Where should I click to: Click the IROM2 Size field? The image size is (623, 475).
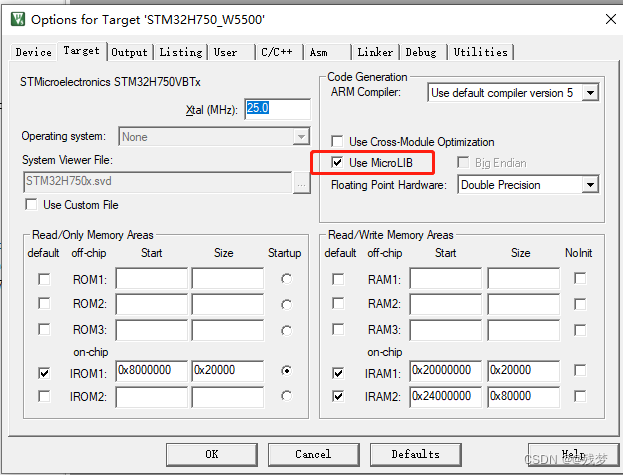[x=228, y=397]
